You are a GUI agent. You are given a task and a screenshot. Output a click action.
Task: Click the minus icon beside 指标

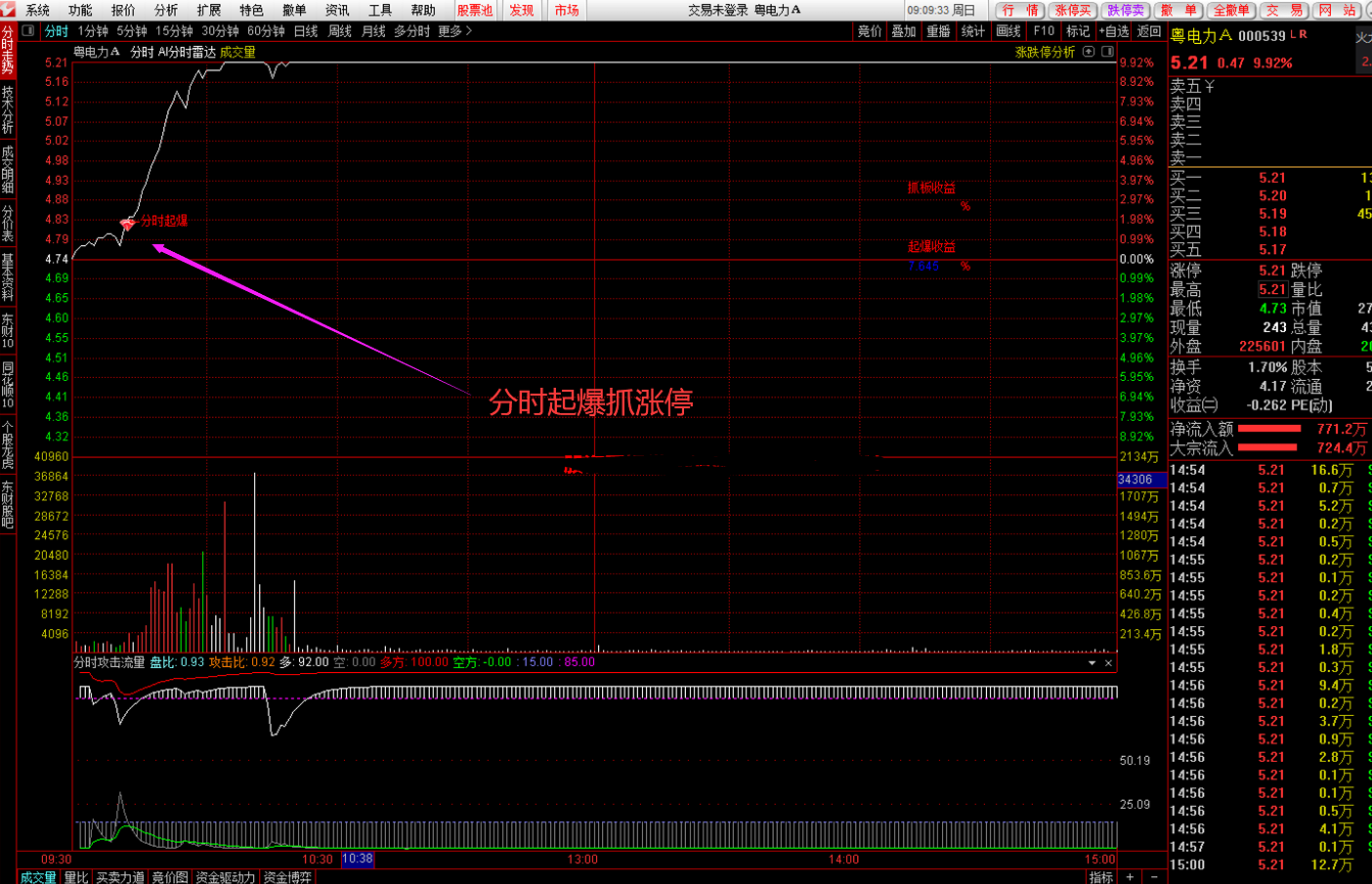click(x=1154, y=876)
